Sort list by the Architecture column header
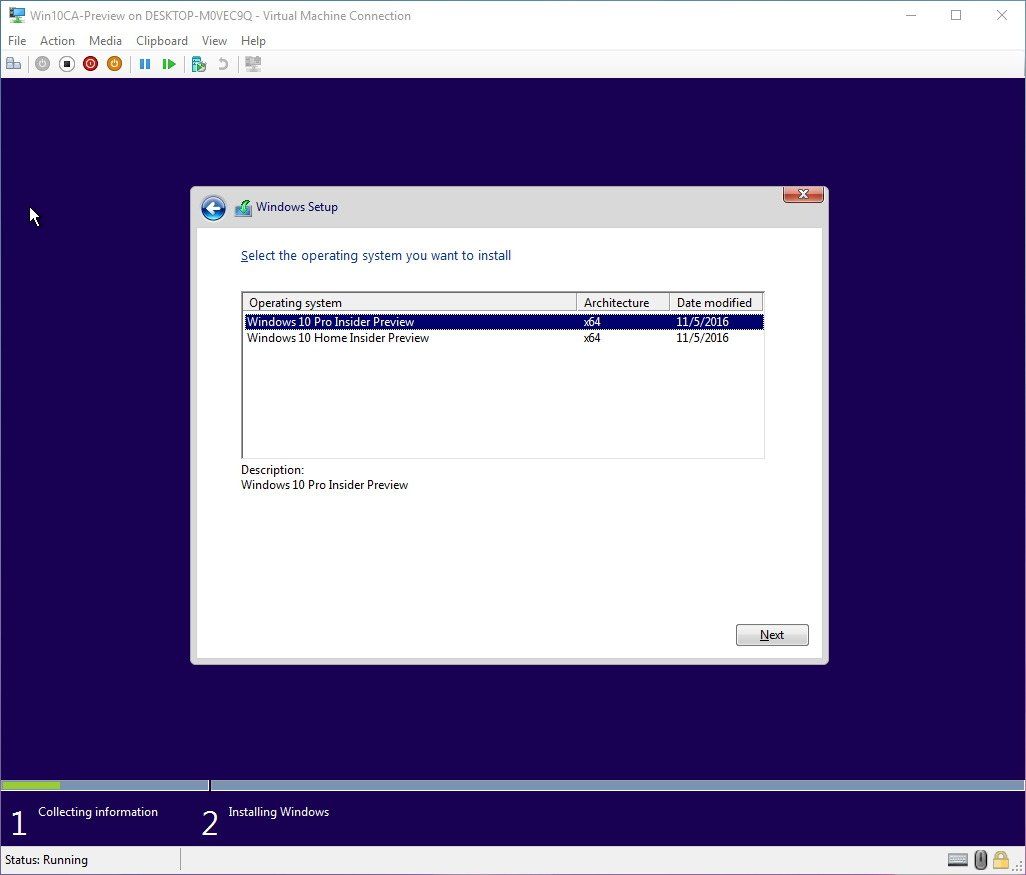Image resolution: width=1026 pixels, height=875 pixels. (621, 302)
